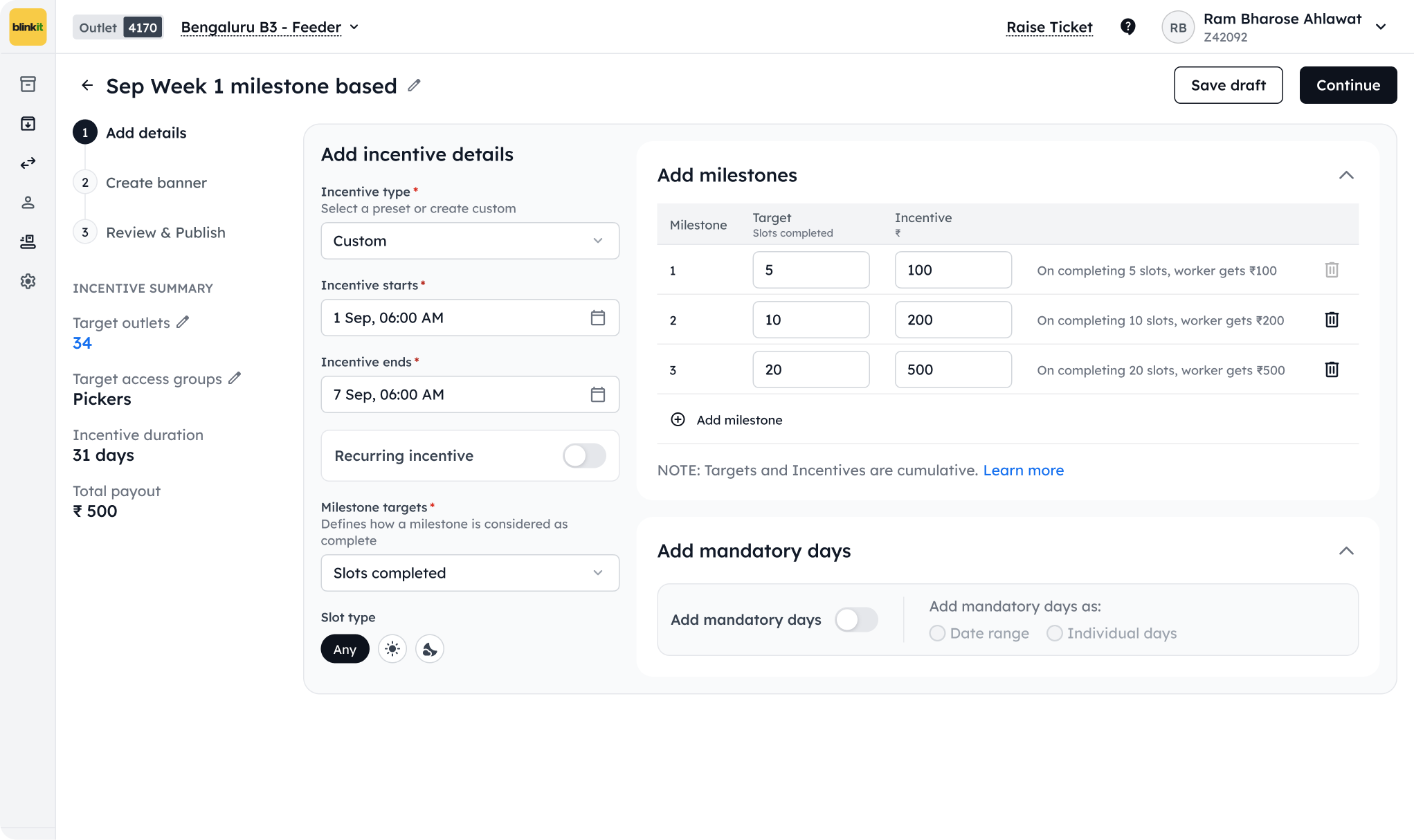Click the Raise Ticket link
Image resolution: width=1414 pixels, height=840 pixels.
coord(1049,27)
